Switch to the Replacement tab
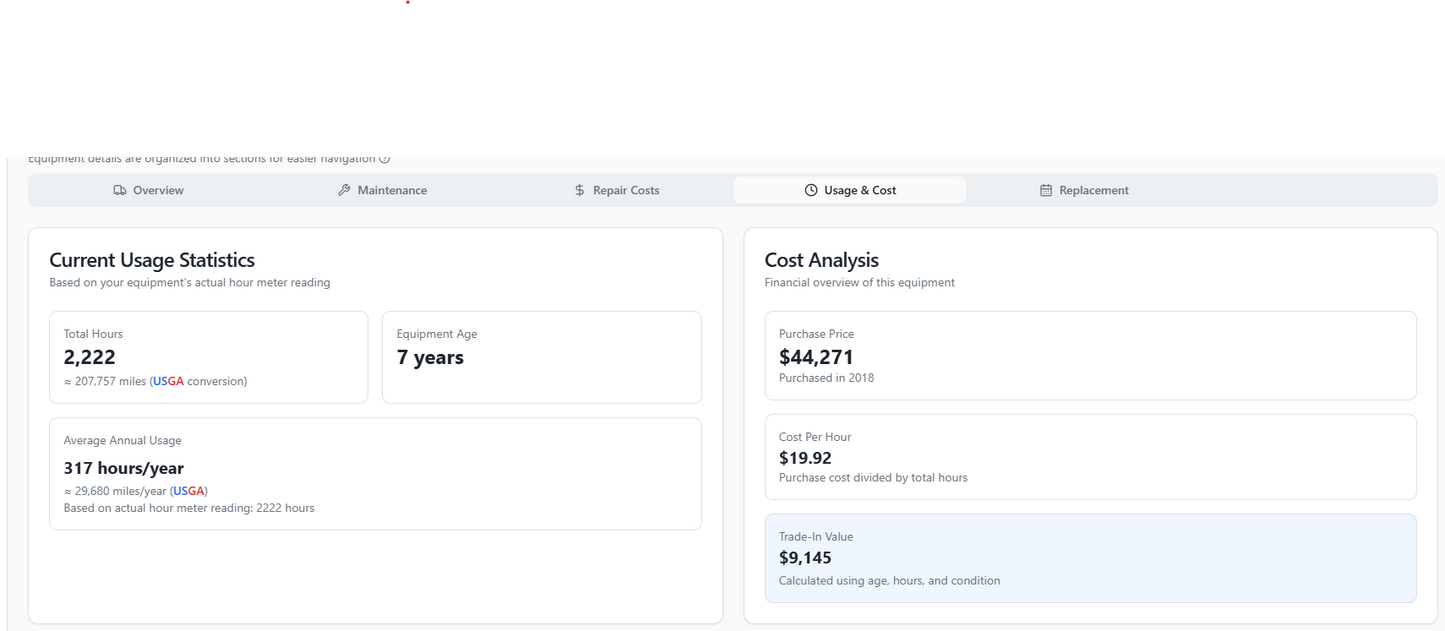Screen dimensions: 1445x631 [1084, 190]
